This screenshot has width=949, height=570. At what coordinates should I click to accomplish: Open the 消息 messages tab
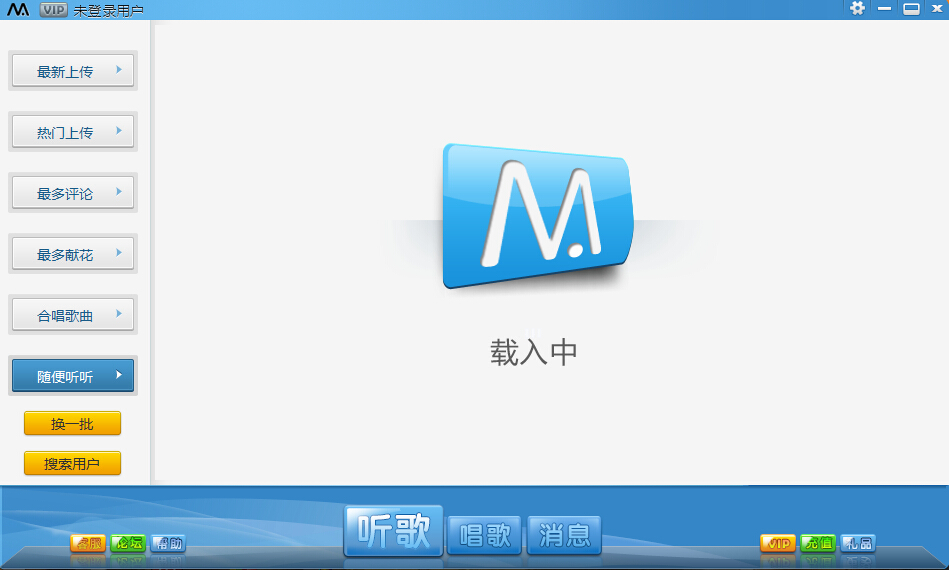(x=564, y=535)
